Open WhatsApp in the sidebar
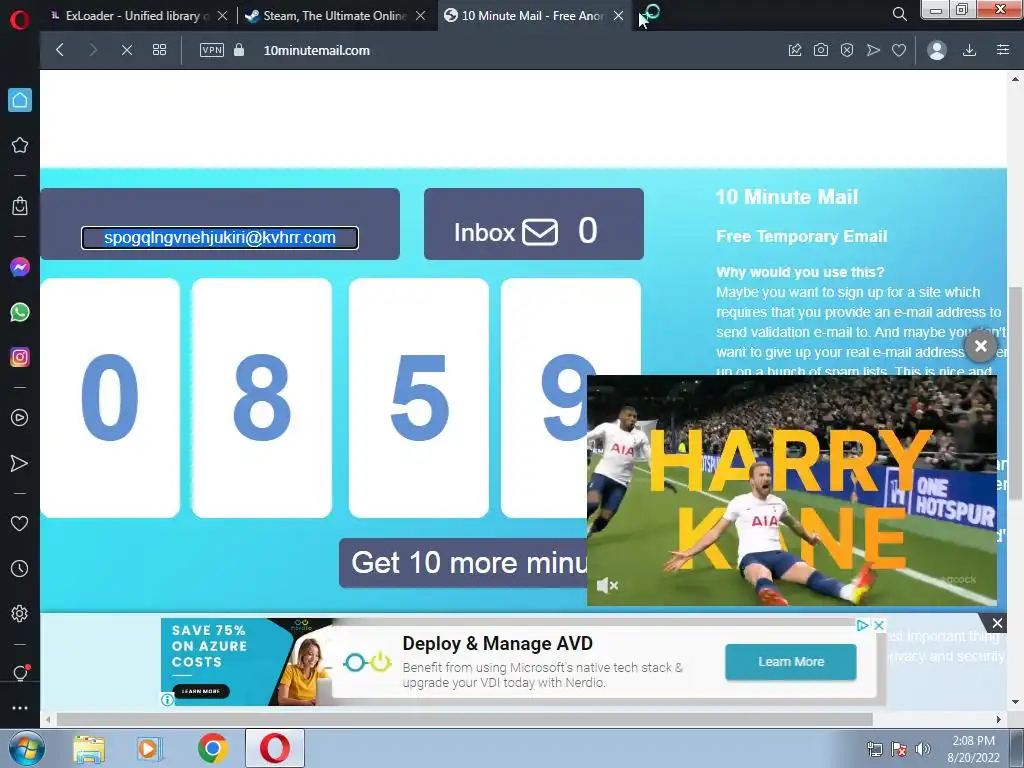Viewport: 1024px width, 768px height. [x=20, y=312]
